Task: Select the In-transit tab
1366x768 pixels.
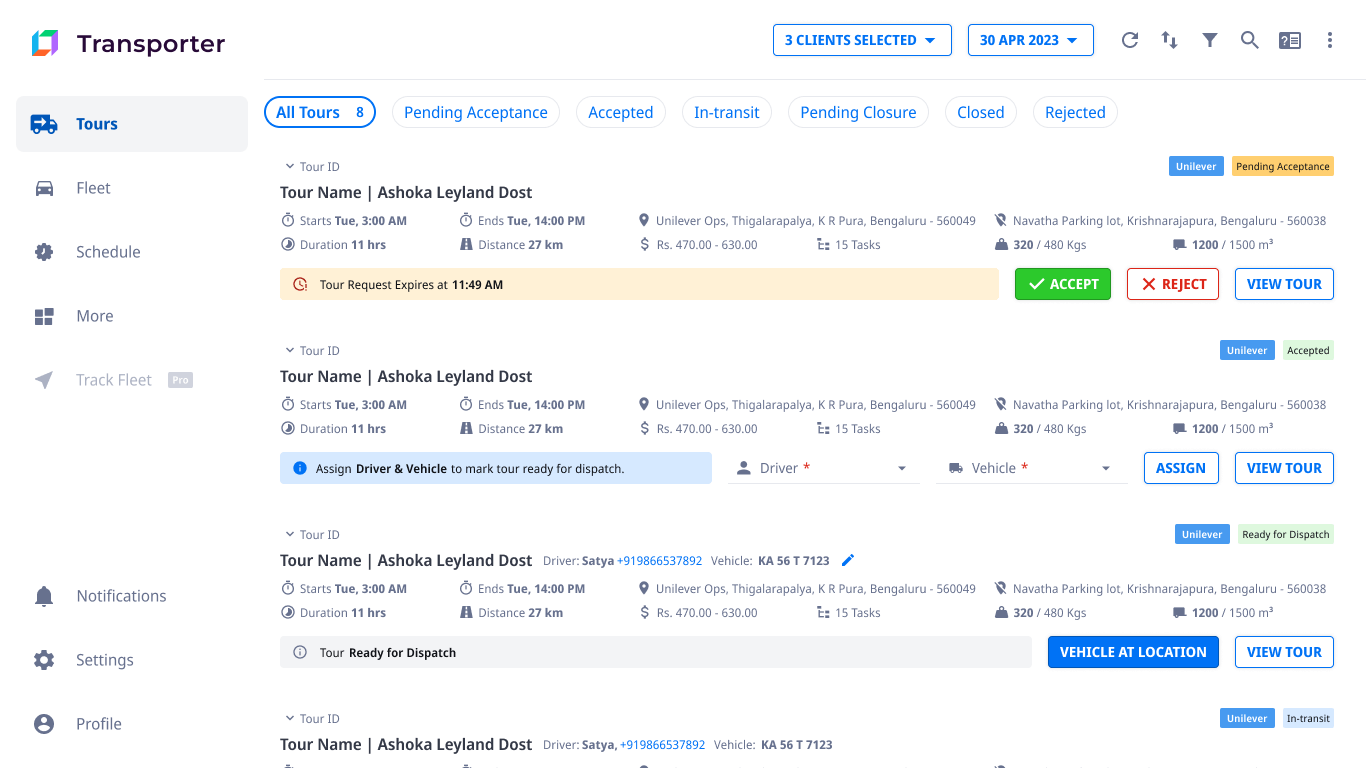Action: pyautogui.click(x=727, y=112)
